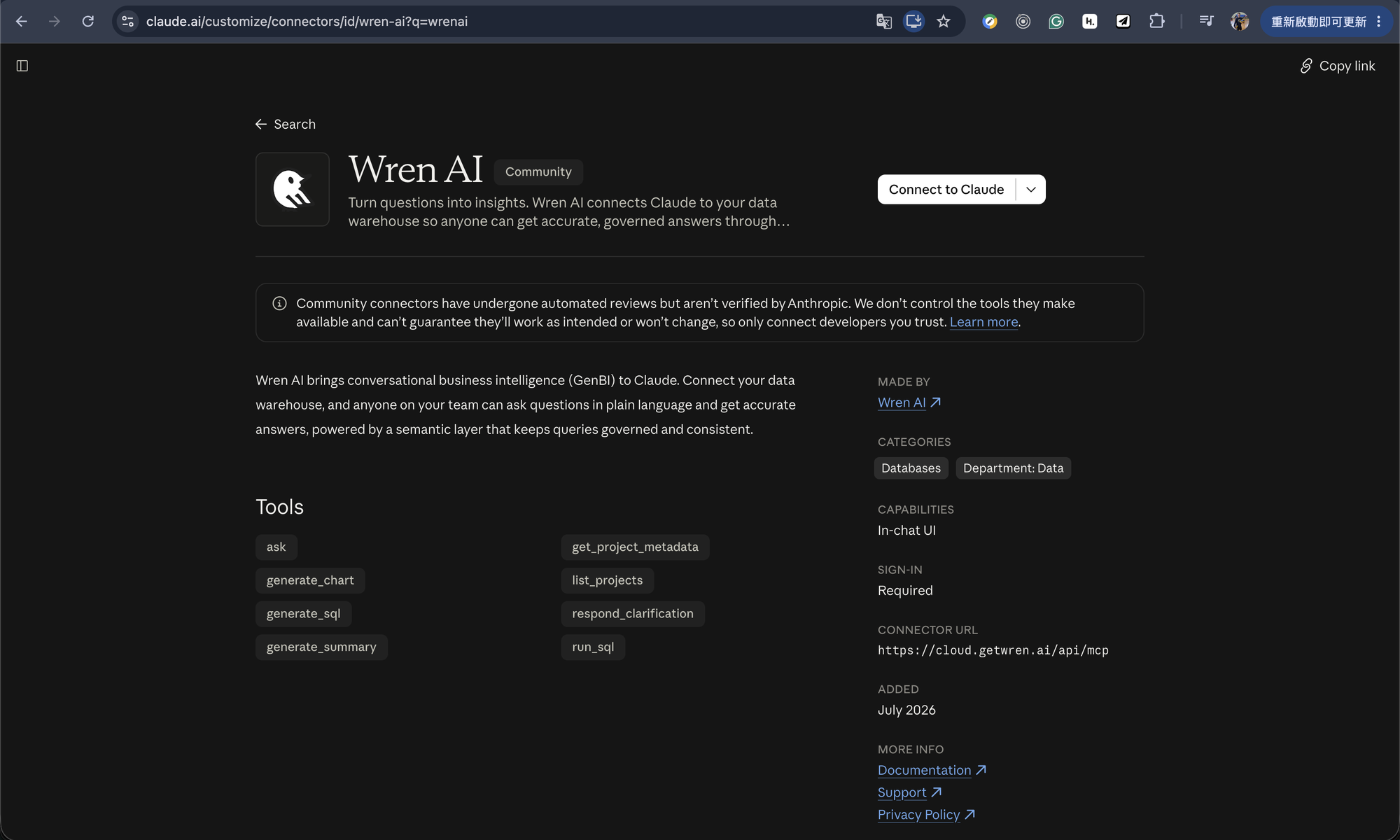Open the H. extension icon
This screenshot has height=840, width=1400.
pos(1090,22)
